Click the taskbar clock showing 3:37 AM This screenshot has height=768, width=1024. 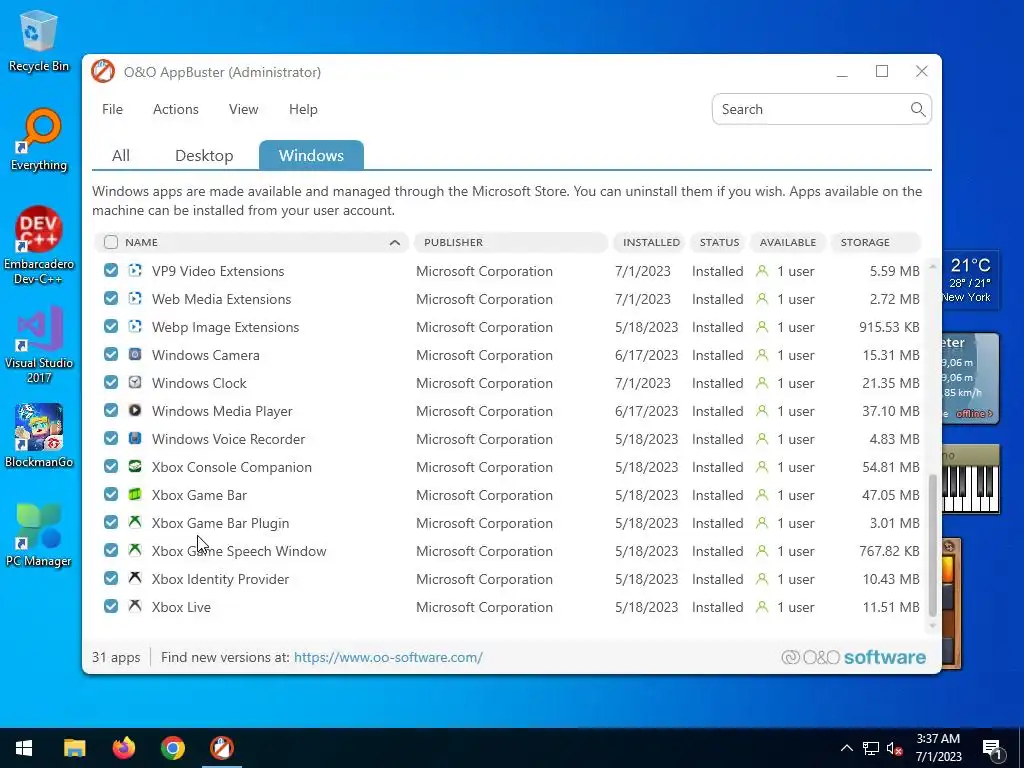938,748
